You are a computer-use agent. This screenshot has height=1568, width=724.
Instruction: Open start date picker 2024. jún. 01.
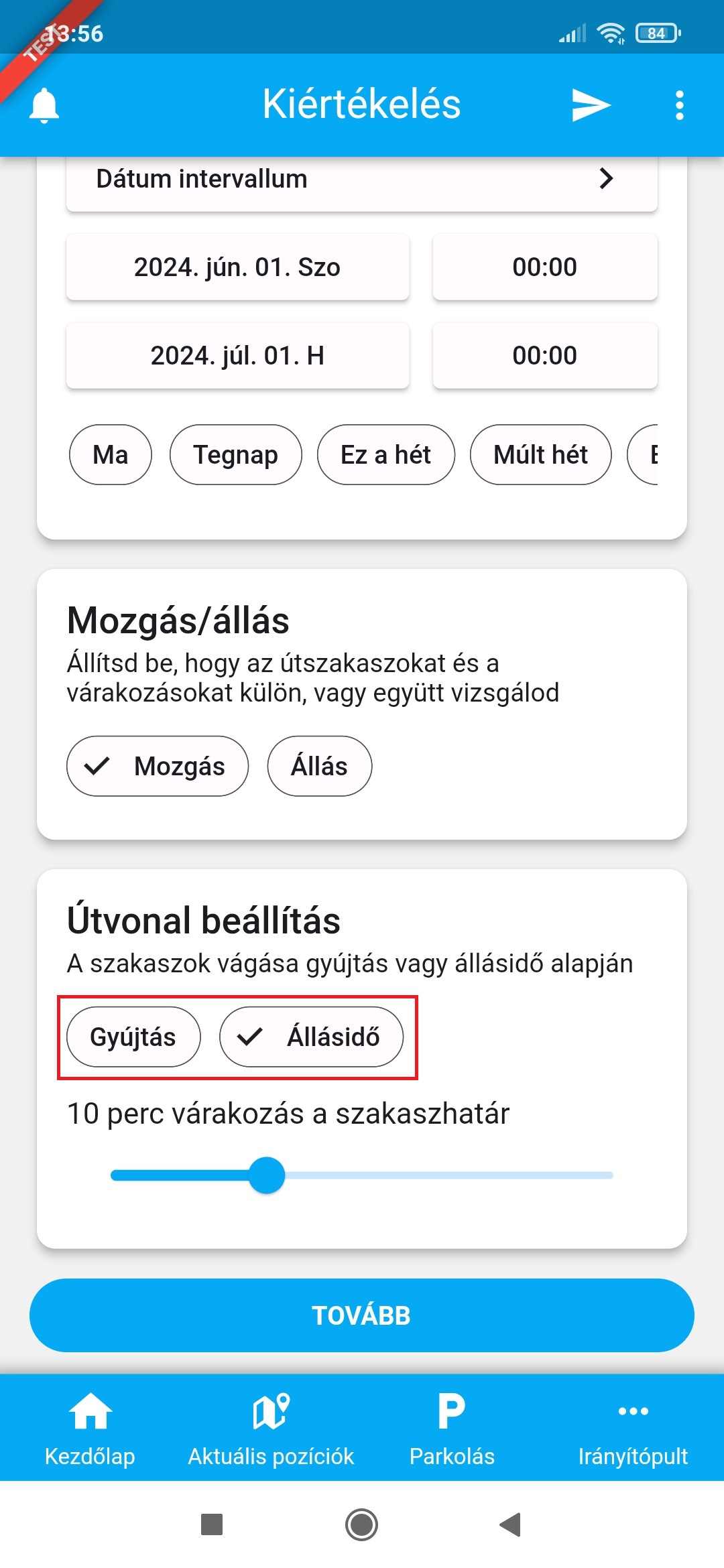pos(237,267)
